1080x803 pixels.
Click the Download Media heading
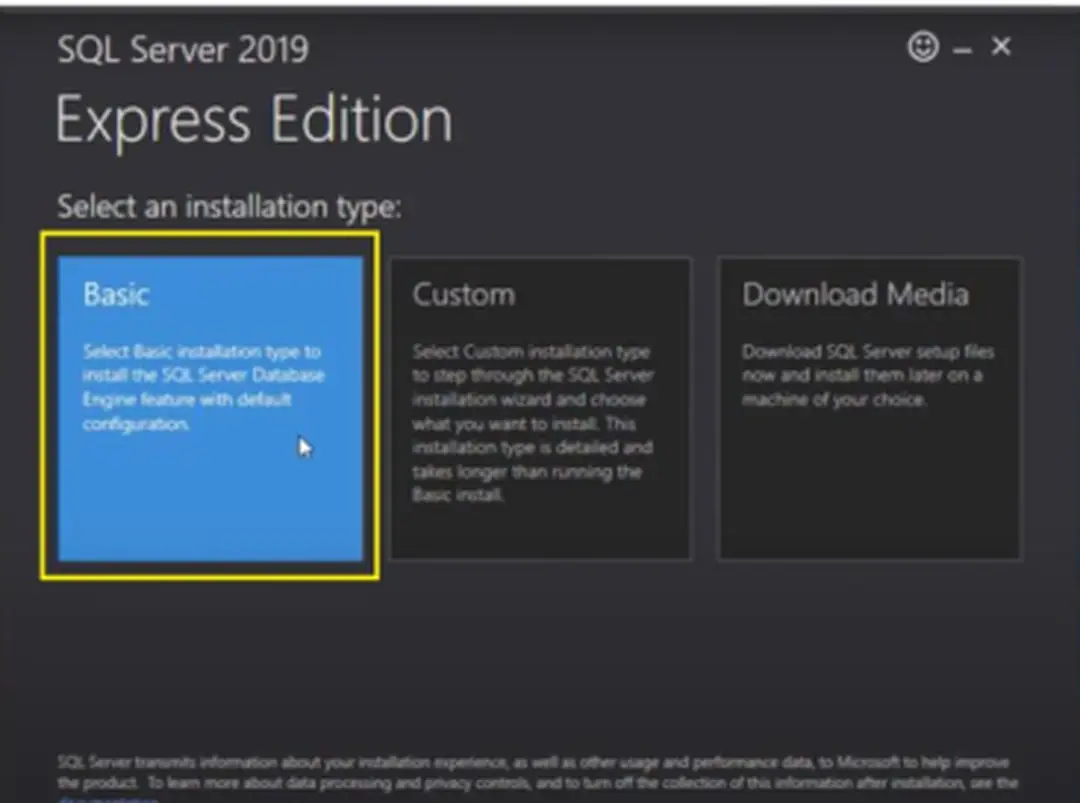(x=855, y=294)
